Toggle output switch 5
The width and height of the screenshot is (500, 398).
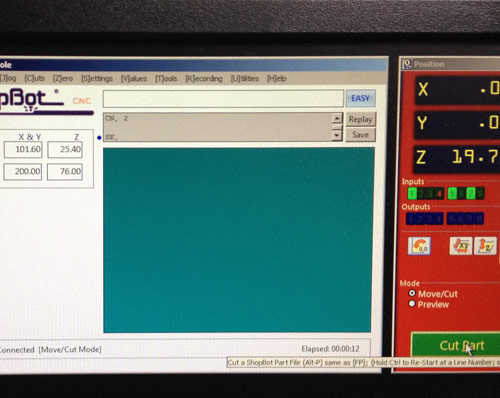451,219
